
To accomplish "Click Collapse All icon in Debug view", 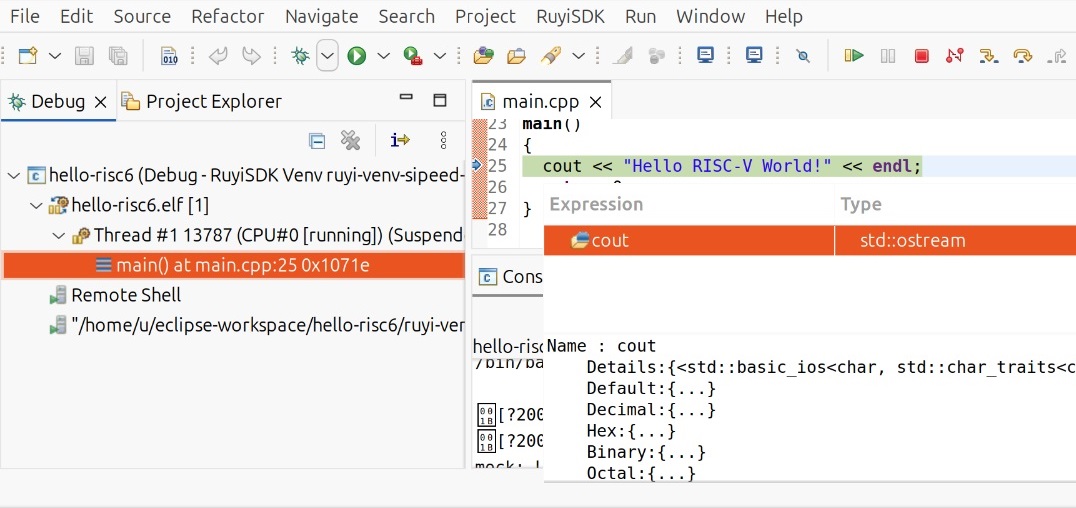I will [316, 141].
